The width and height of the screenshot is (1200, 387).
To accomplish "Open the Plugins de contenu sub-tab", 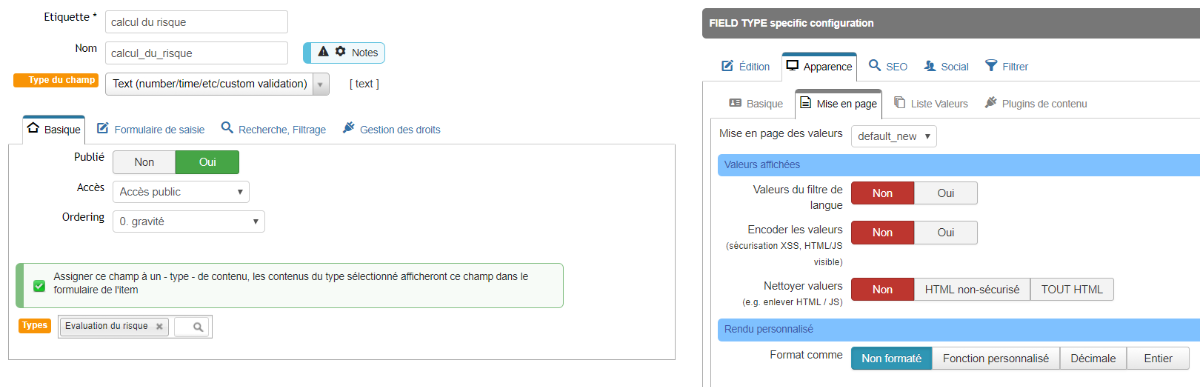I will coord(1036,103).
